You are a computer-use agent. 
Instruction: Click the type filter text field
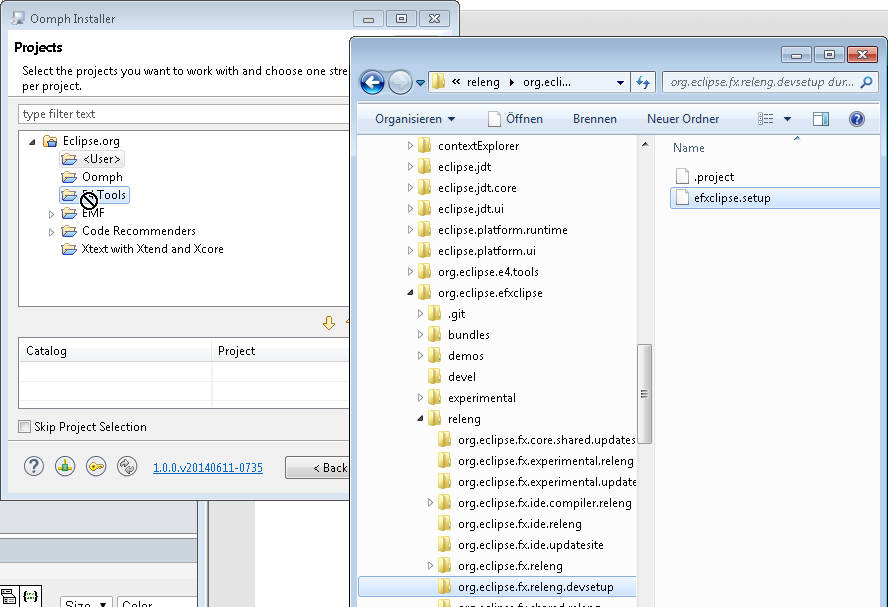(x=184, y=114)
